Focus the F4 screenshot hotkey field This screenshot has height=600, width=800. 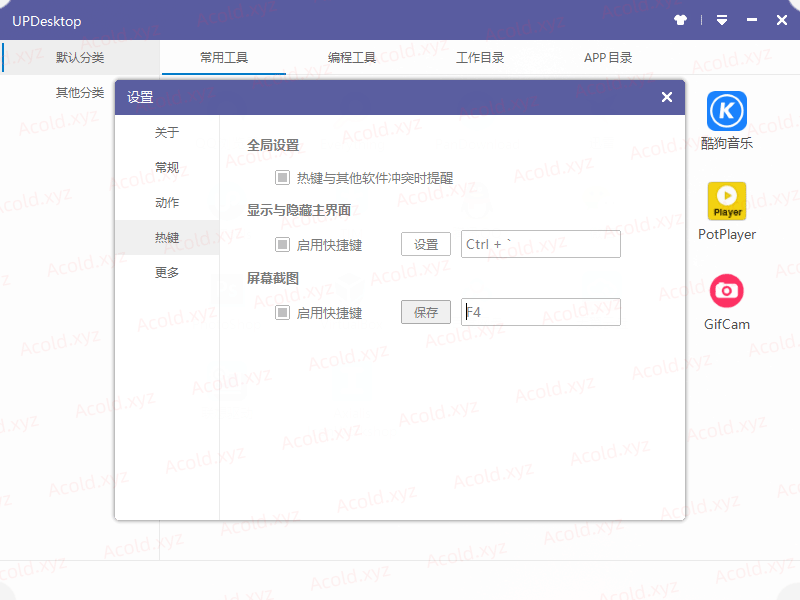coord(541,312)
